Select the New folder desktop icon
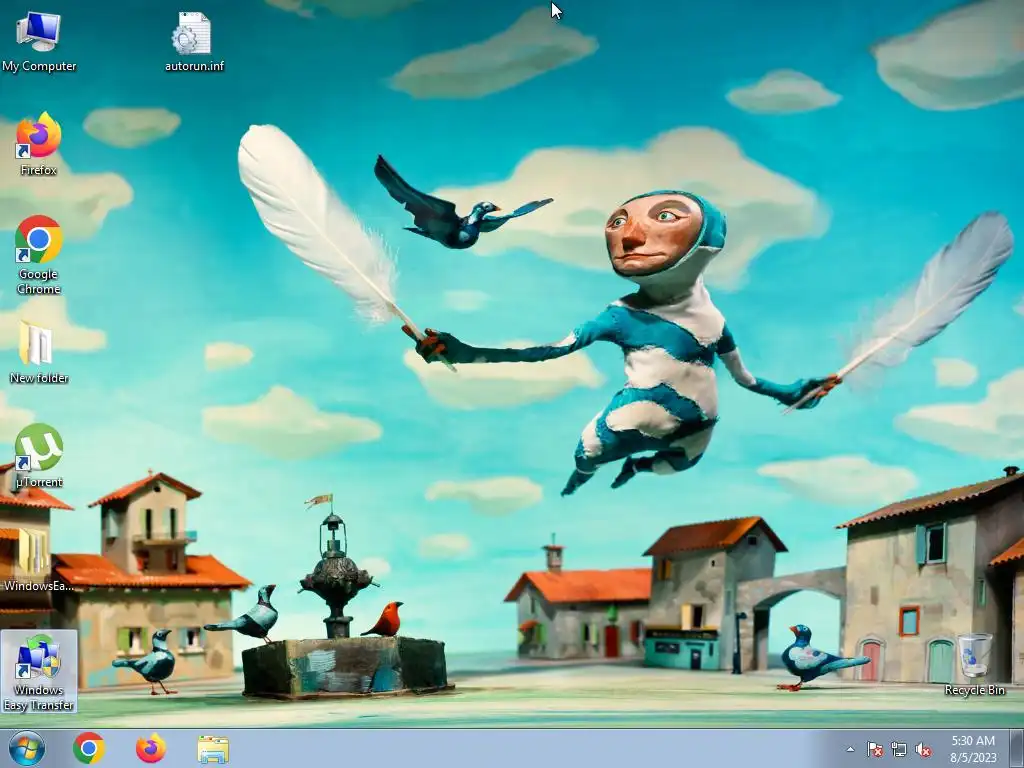Screen dimensions: 1024x768 [x=39, y=353]
